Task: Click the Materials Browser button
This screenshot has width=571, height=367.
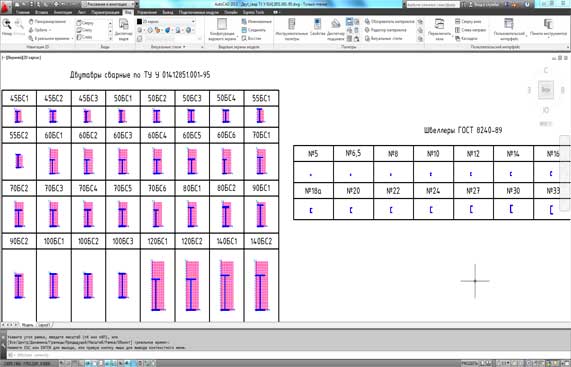Action: [x=390, y=22]
